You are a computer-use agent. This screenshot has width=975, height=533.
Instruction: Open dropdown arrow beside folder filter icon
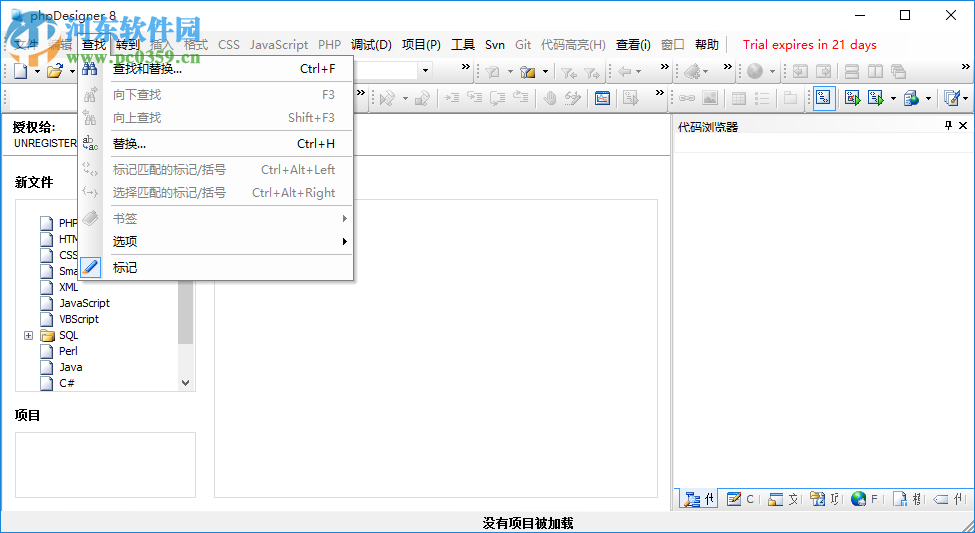[x=545, y=72]
